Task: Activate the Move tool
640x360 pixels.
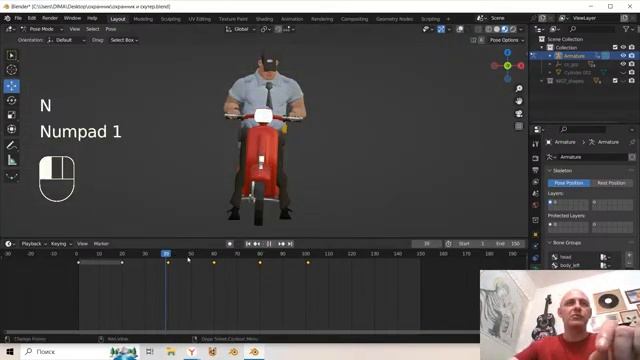Action: 11,86
